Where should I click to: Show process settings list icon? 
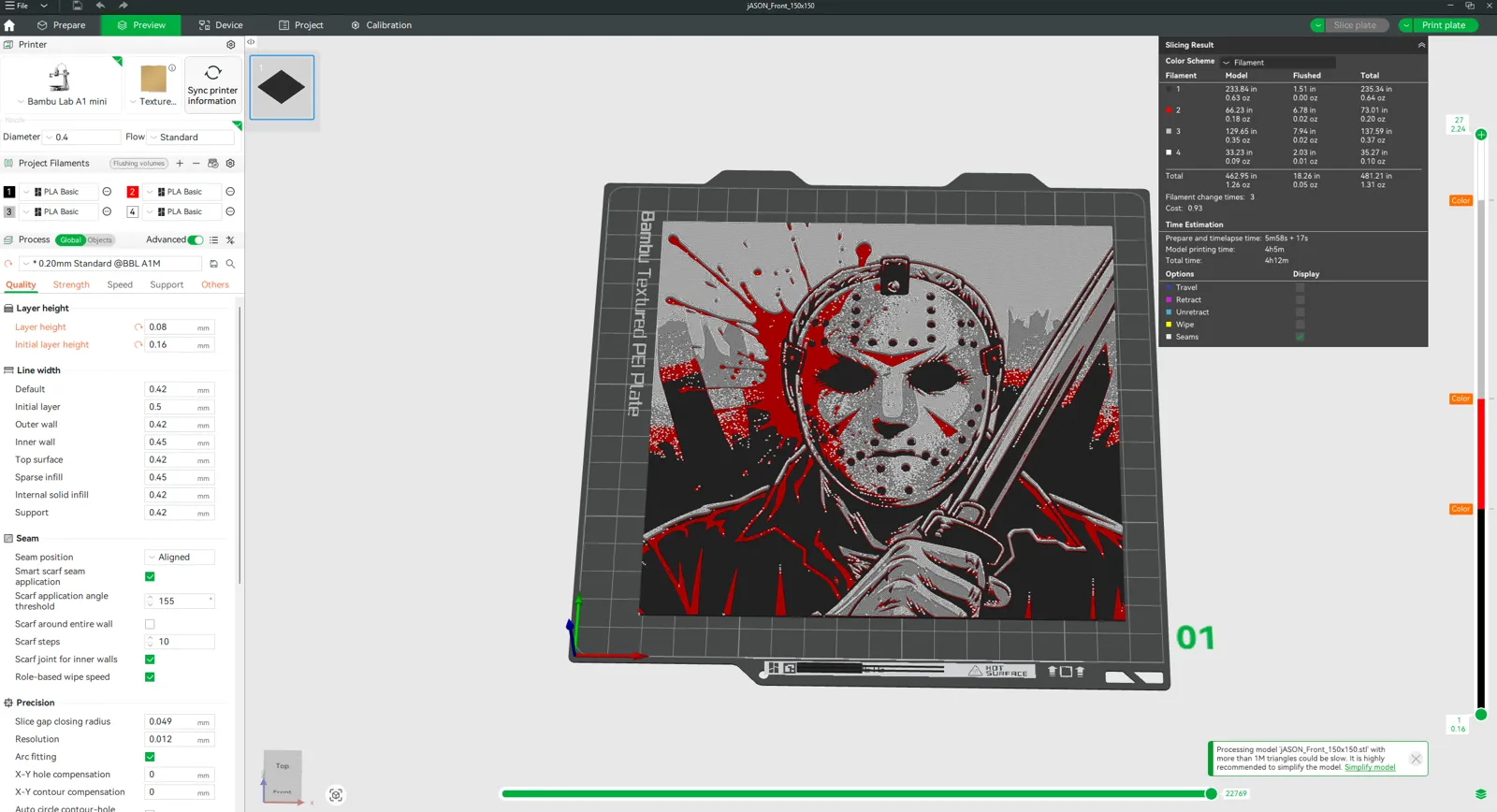213,240
